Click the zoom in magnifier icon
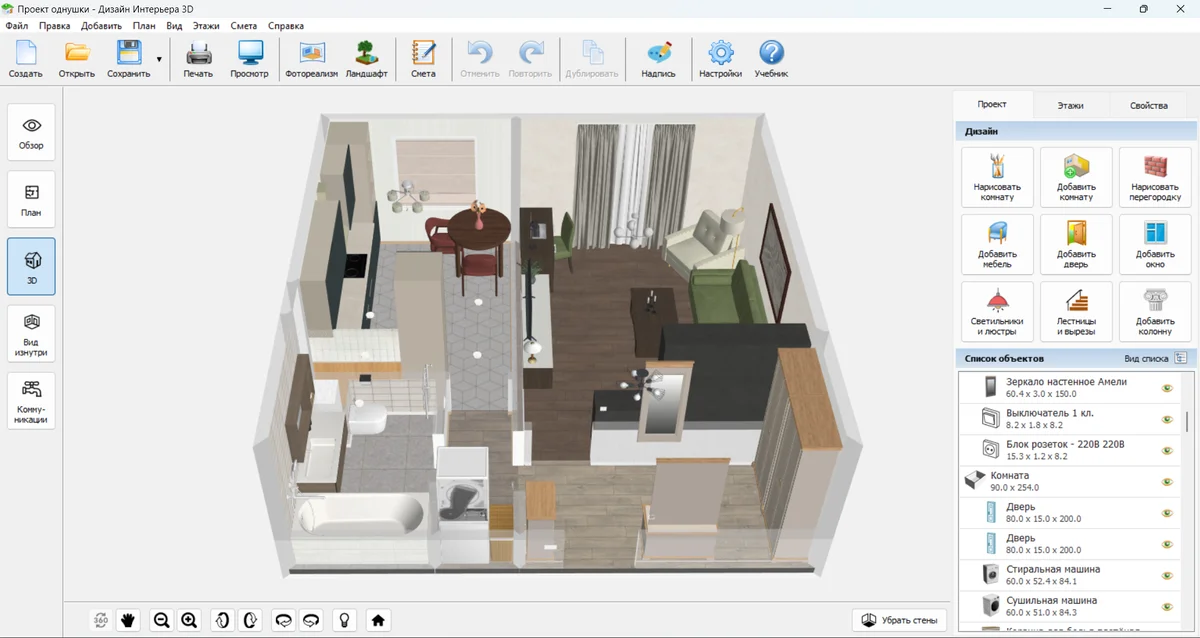 click(x=189, y=620)
